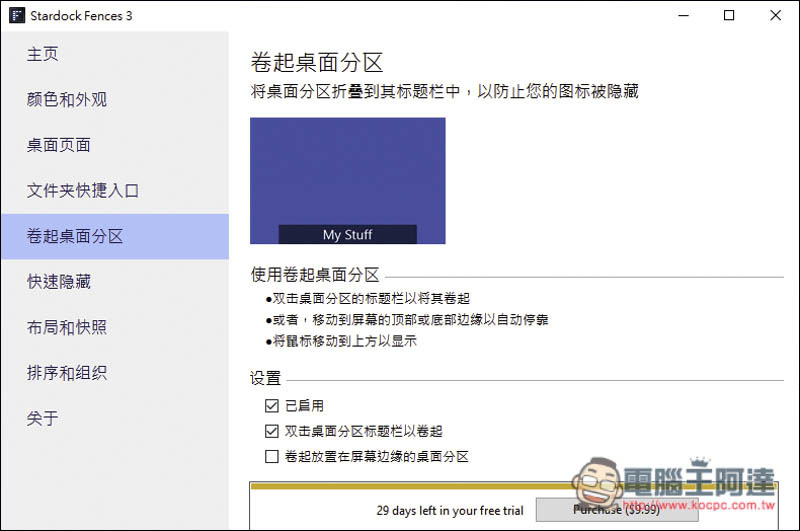
Task: Click the My Stuff preview image
Action: 347,181
